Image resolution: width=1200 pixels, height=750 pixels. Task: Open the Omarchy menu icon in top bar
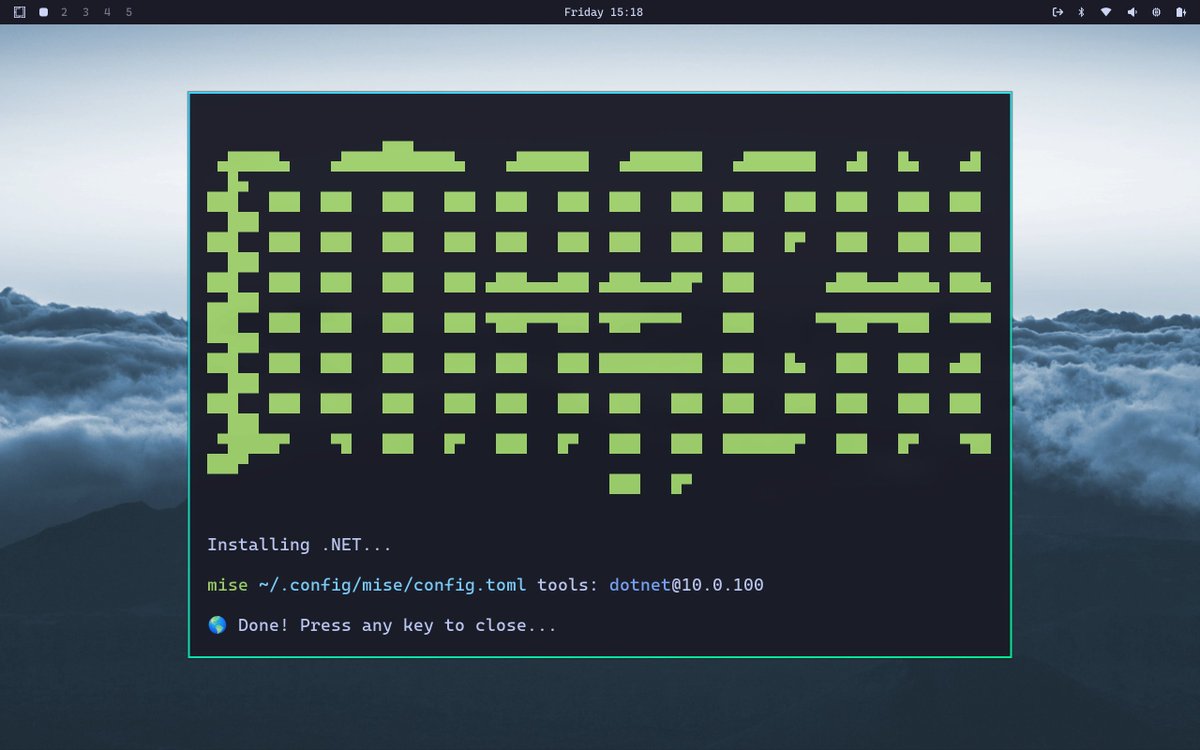click(19, 12)
